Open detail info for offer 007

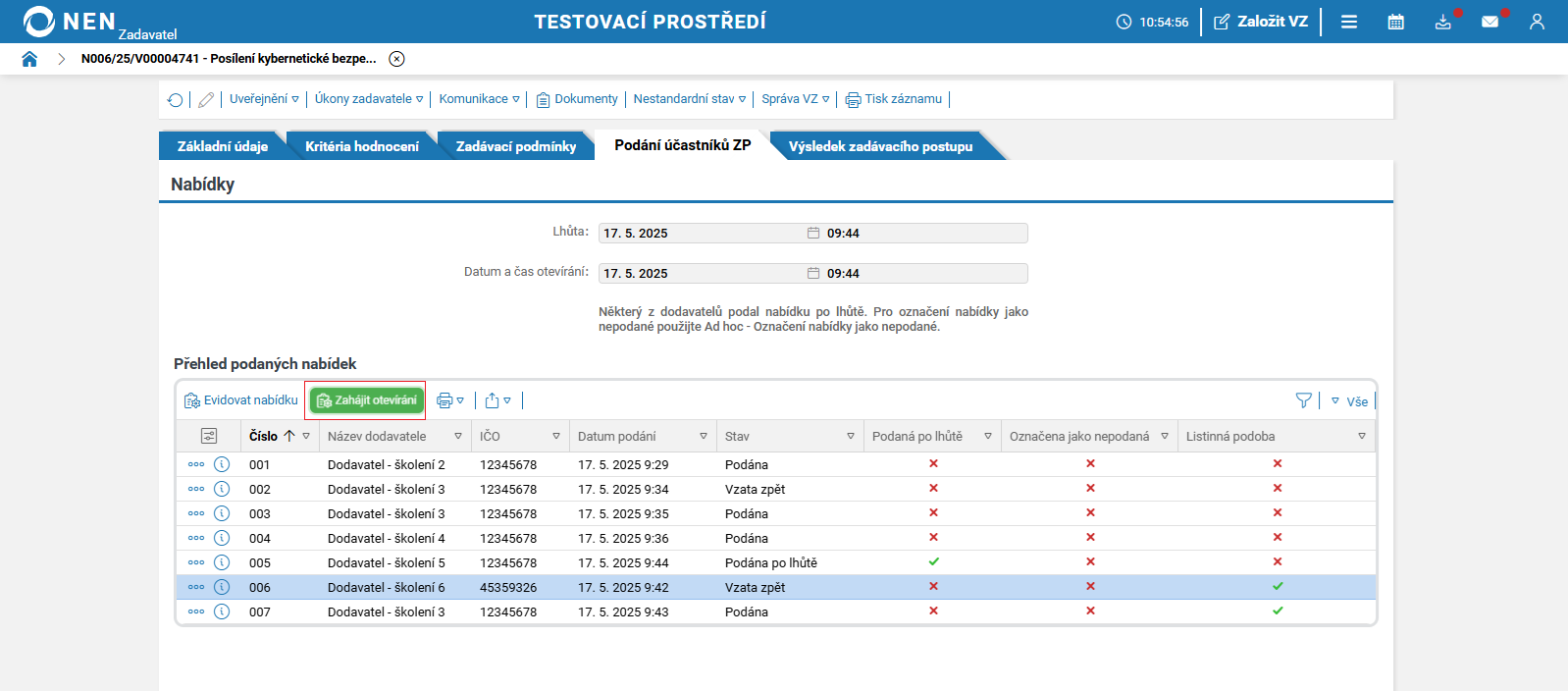[222, 611]
